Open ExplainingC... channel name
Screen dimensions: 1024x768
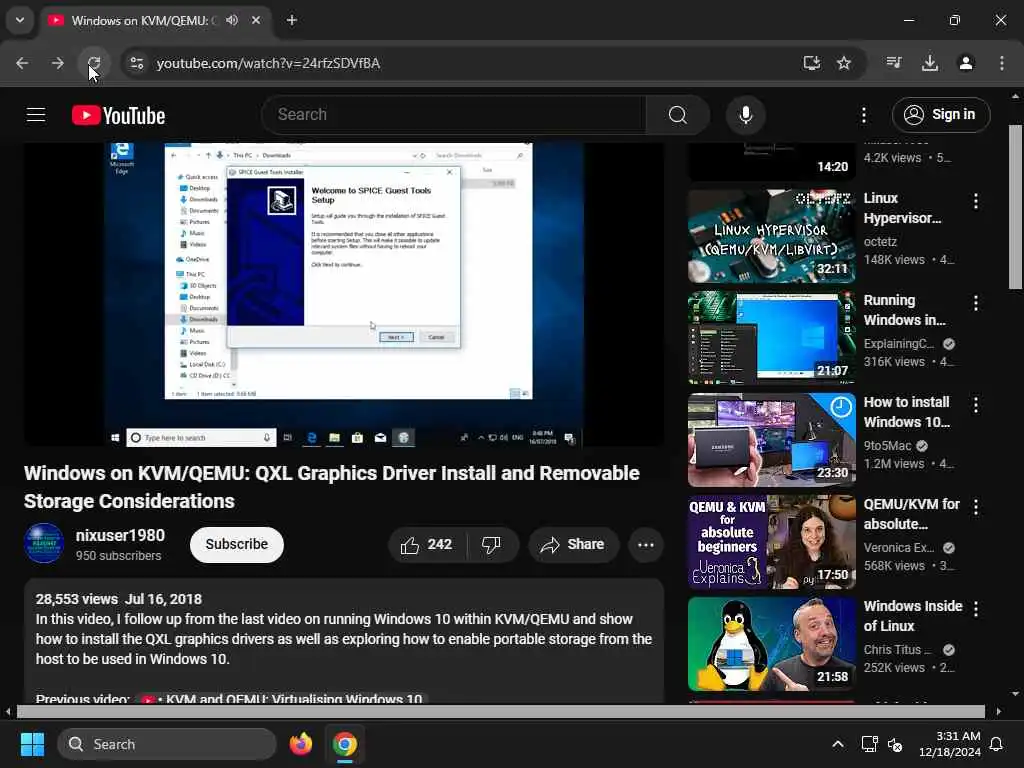point(899,344)
